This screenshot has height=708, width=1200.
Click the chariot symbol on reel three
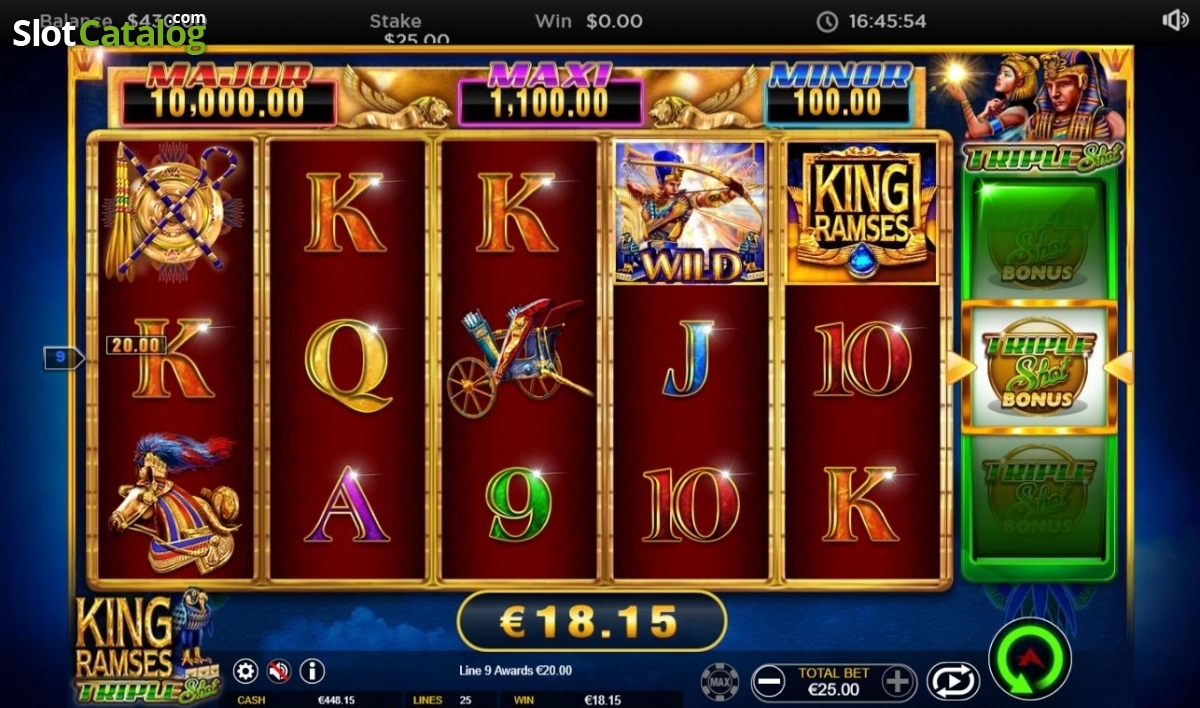click(x=520, y=357)
